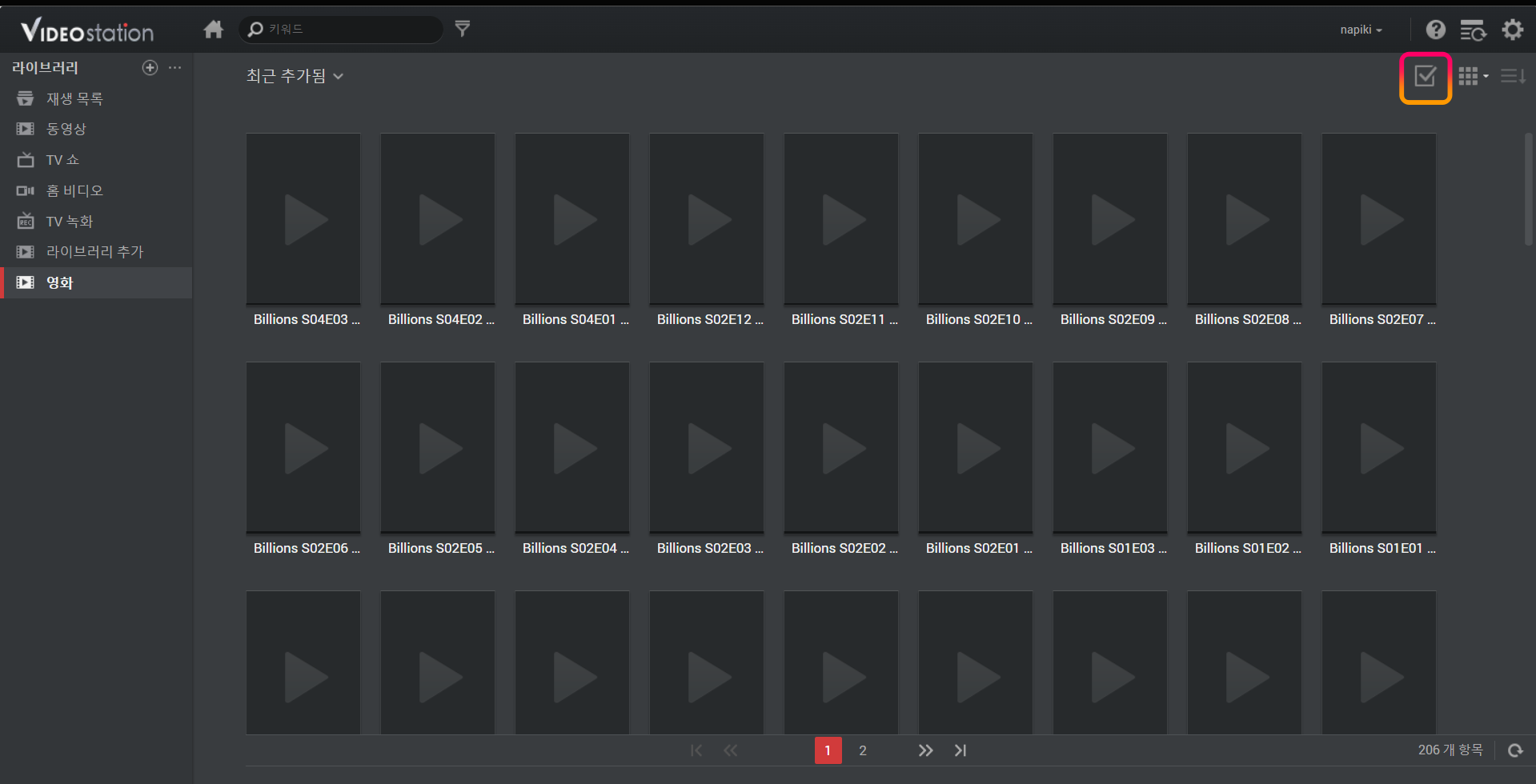Click the Billions S02E12 title text
1536x784 pixels.
pos(710,319)
